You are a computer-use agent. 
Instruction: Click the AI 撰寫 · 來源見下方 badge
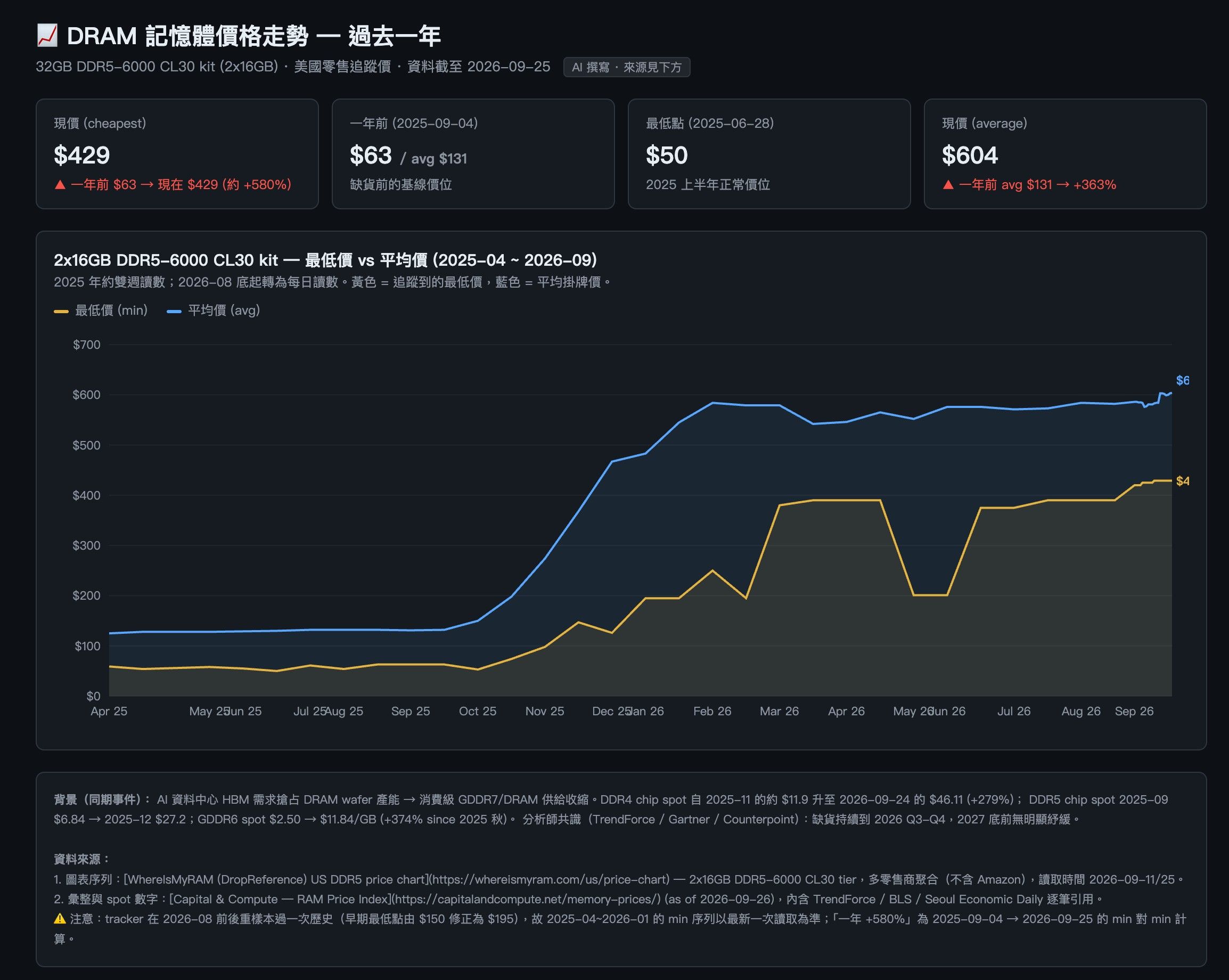click(626, 67)
